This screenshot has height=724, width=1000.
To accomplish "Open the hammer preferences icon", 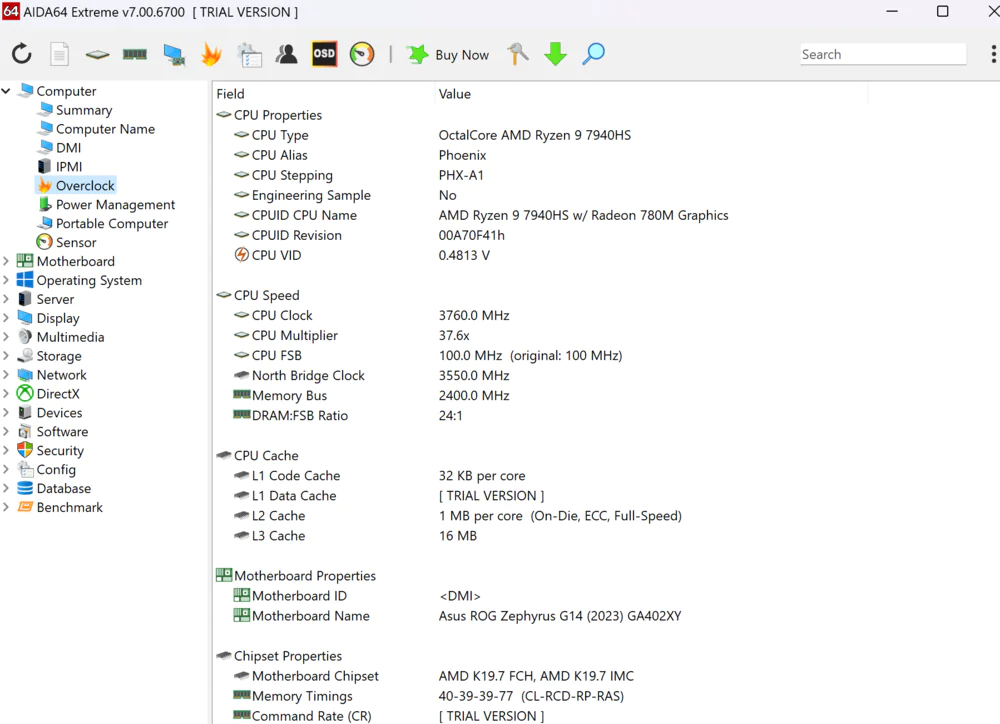I will pos(518,54).
